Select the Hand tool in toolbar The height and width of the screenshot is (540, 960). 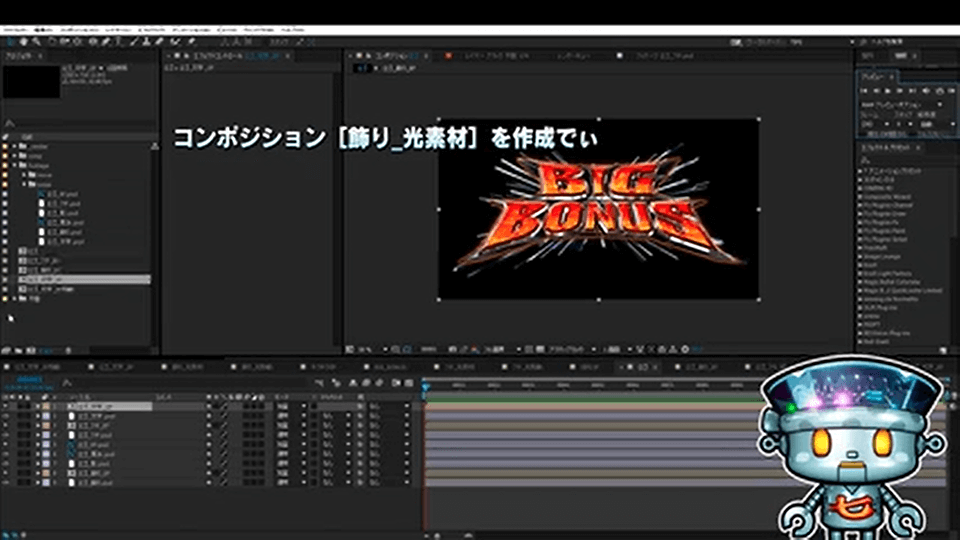click(21, 42)
